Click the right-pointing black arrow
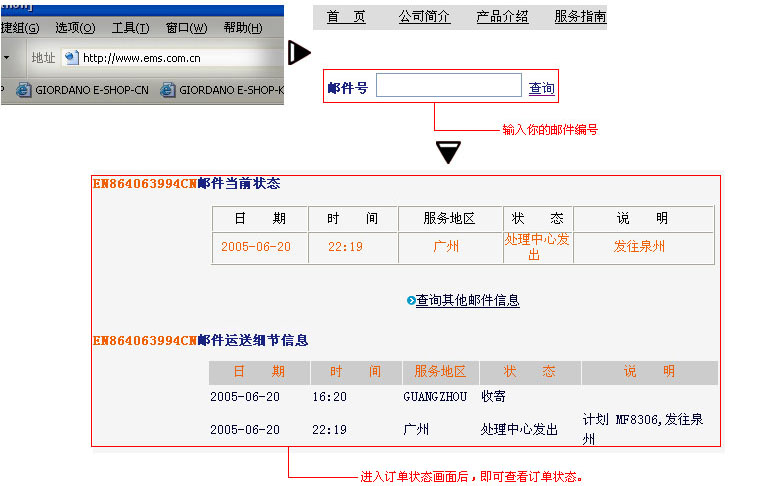Image resolution: width=758 pixels, height=486 pixels. (x=299, y=53)
